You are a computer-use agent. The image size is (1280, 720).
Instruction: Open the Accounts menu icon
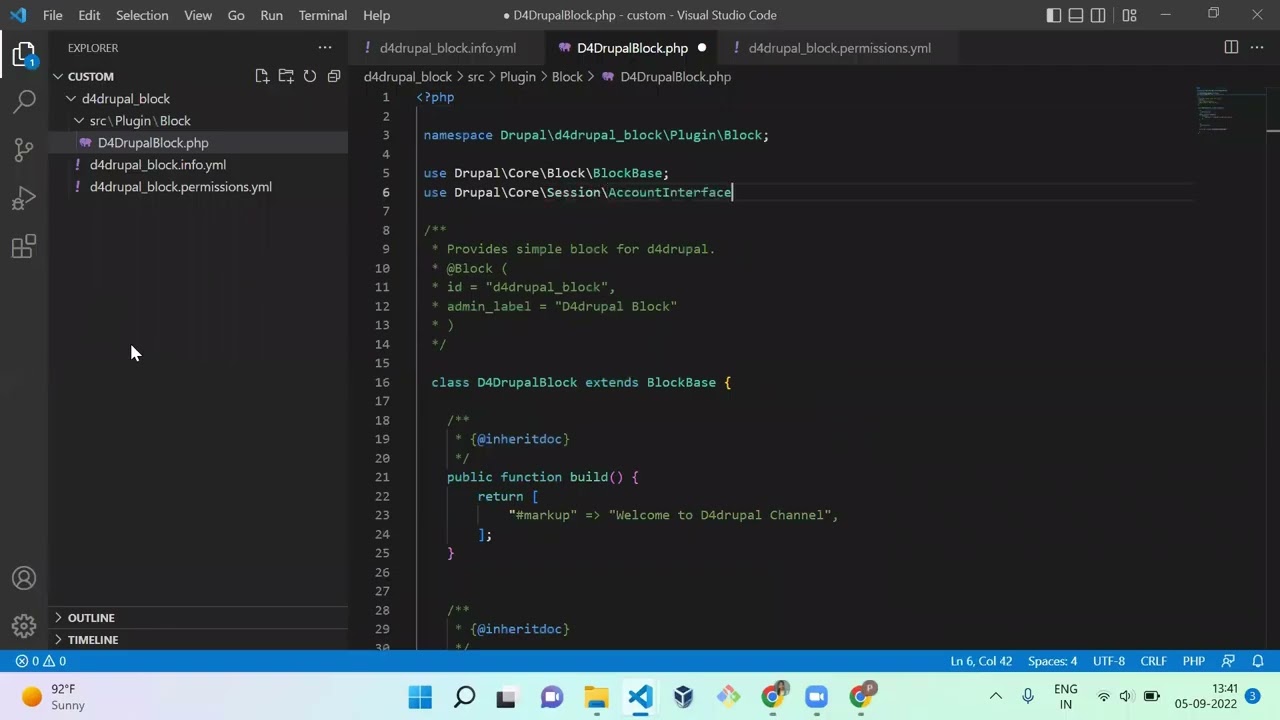tap(24, 578)
